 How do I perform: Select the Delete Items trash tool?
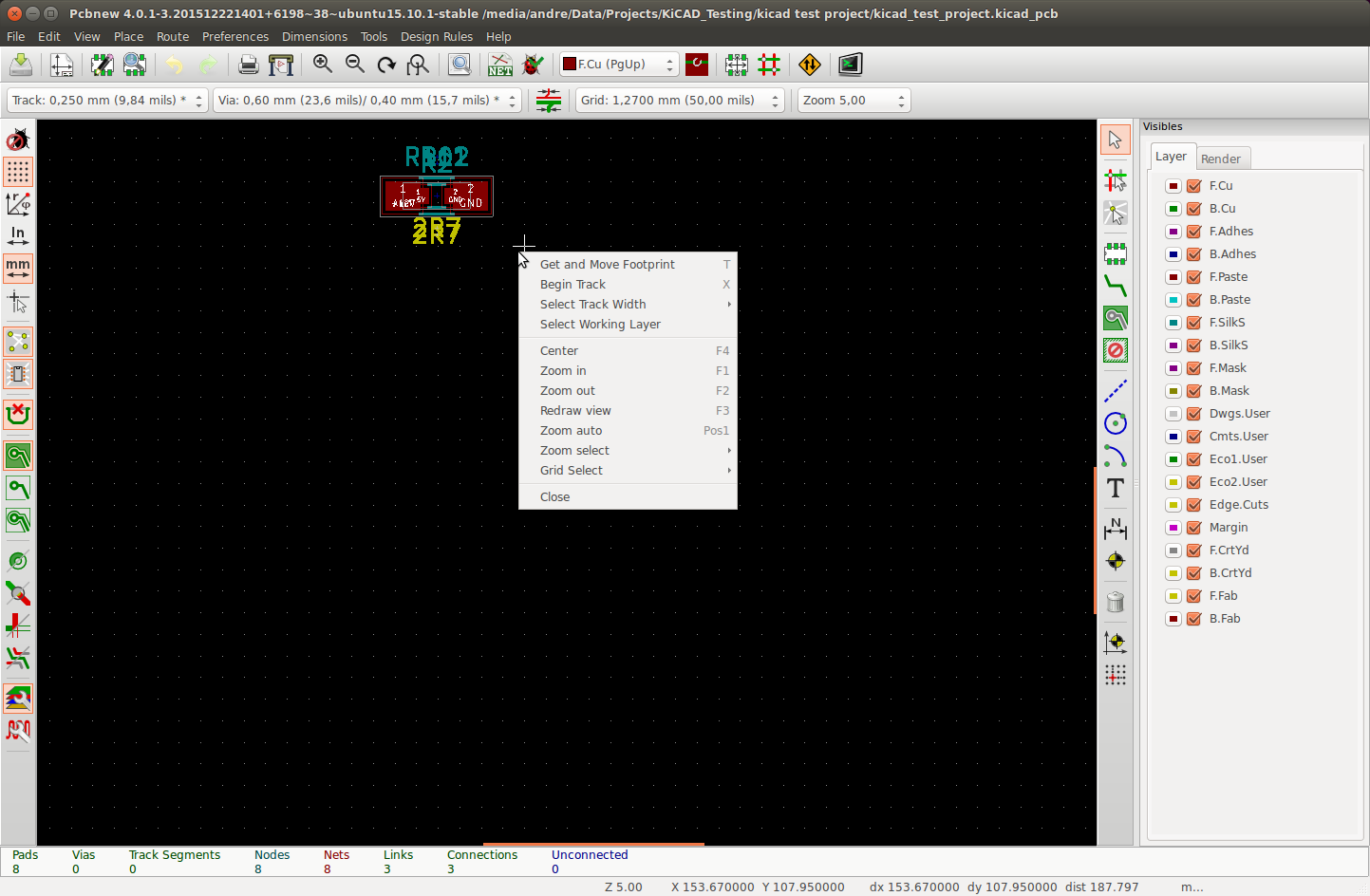[x=1116, y=602]
